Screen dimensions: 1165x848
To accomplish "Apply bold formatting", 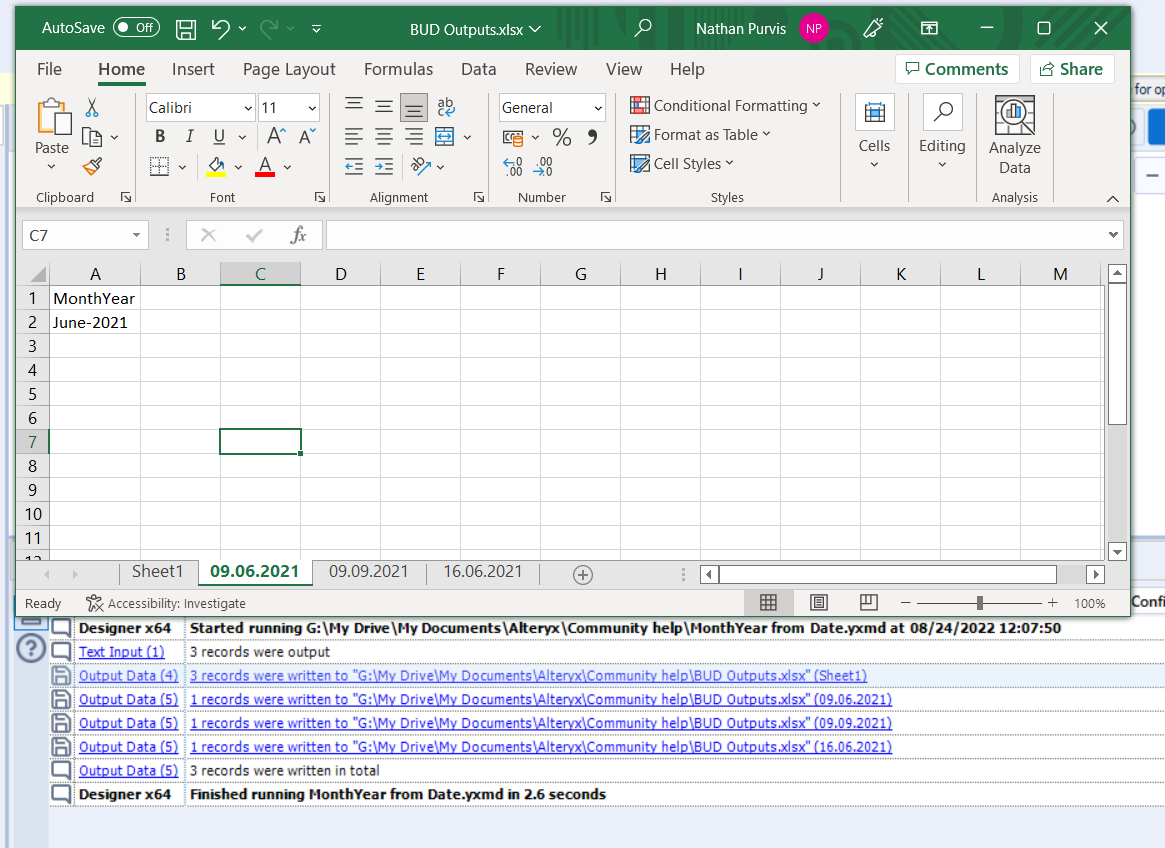I will pyautogui.click(x=159, y=136).
